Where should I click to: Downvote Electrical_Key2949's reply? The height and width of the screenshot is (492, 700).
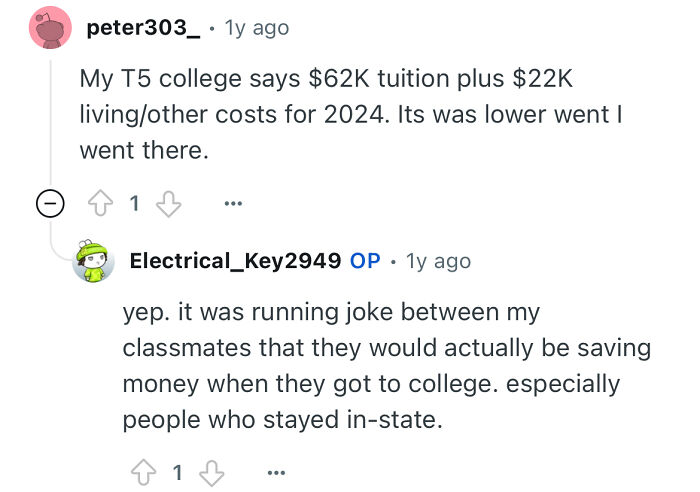(212, 471)
